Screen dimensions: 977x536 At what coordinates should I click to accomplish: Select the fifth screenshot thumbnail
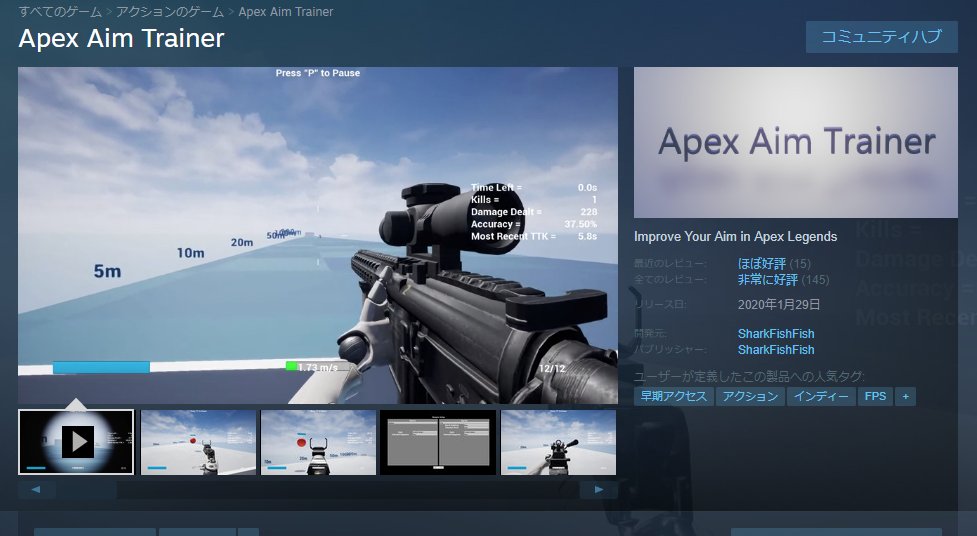558,442
